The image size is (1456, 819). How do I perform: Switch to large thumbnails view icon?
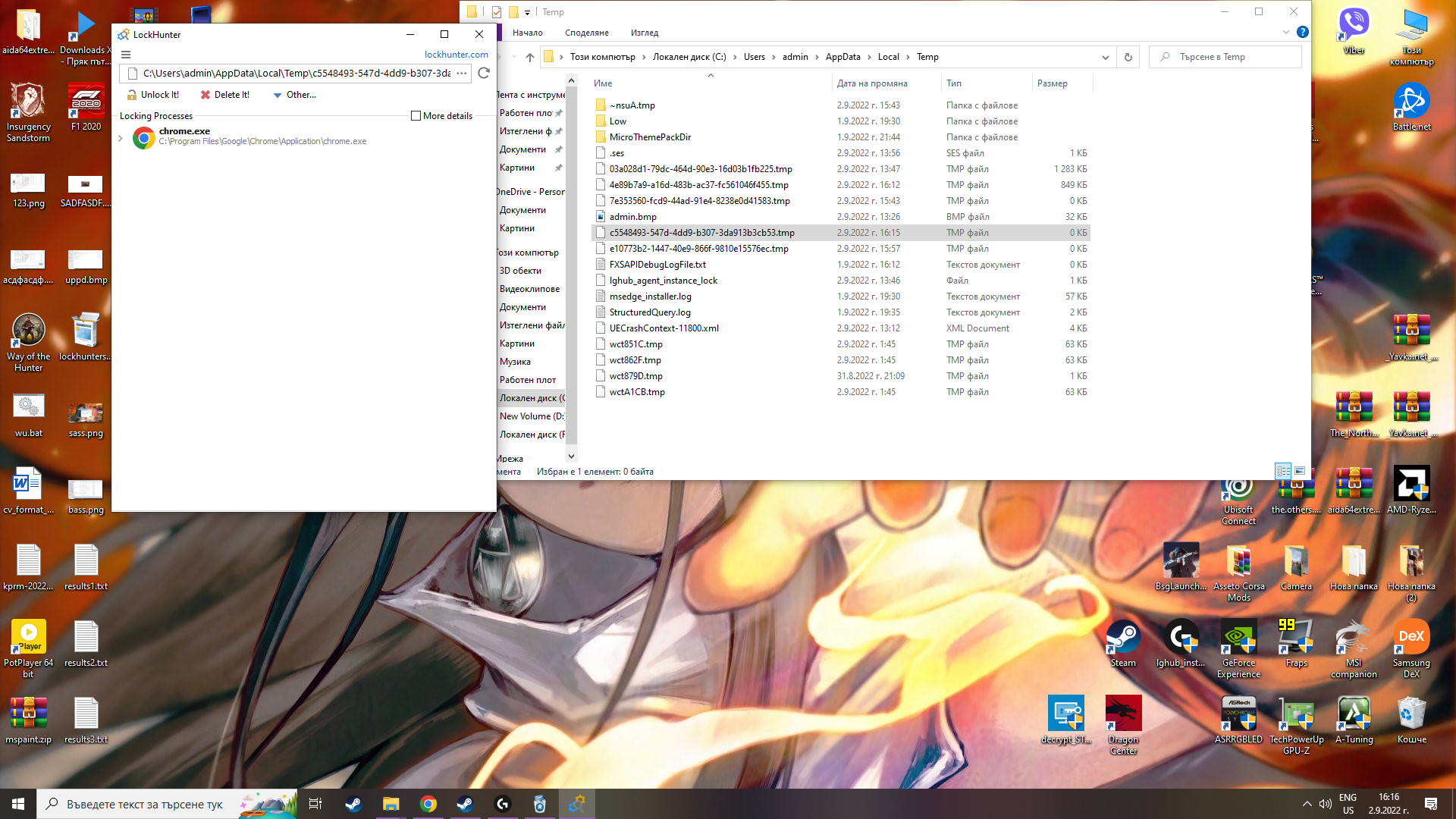click(x=1300, y=471)
